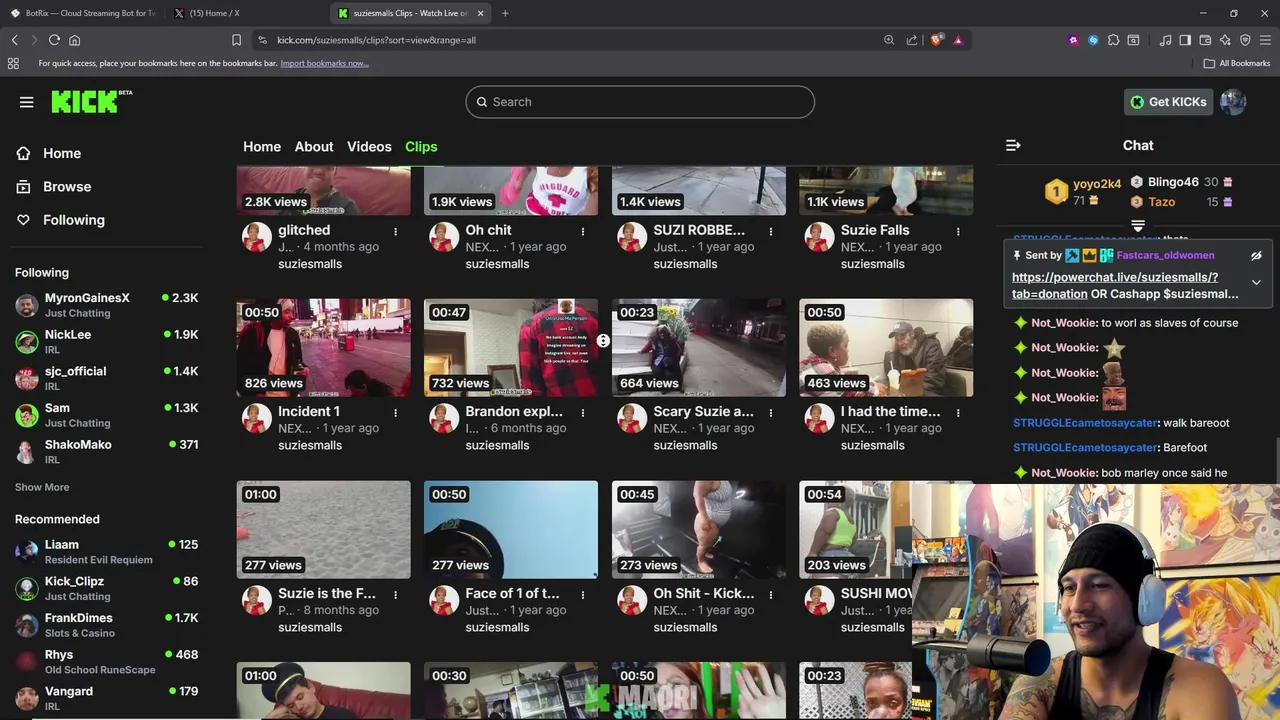Open options menu for 'Suzie Falls' clip
The height and width of the screenshot is (720, 1280).
[958, 231]
